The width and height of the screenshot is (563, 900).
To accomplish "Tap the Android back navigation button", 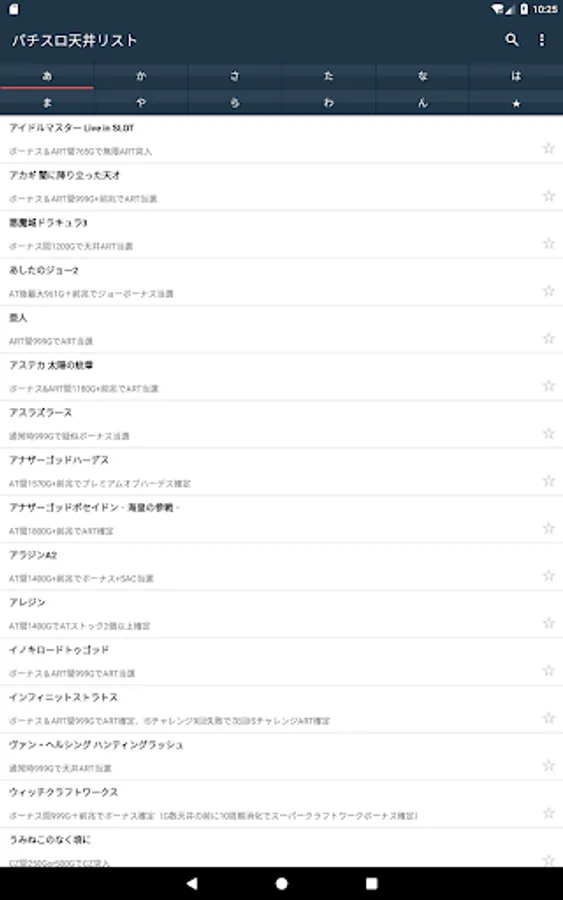I will point(192,883).
